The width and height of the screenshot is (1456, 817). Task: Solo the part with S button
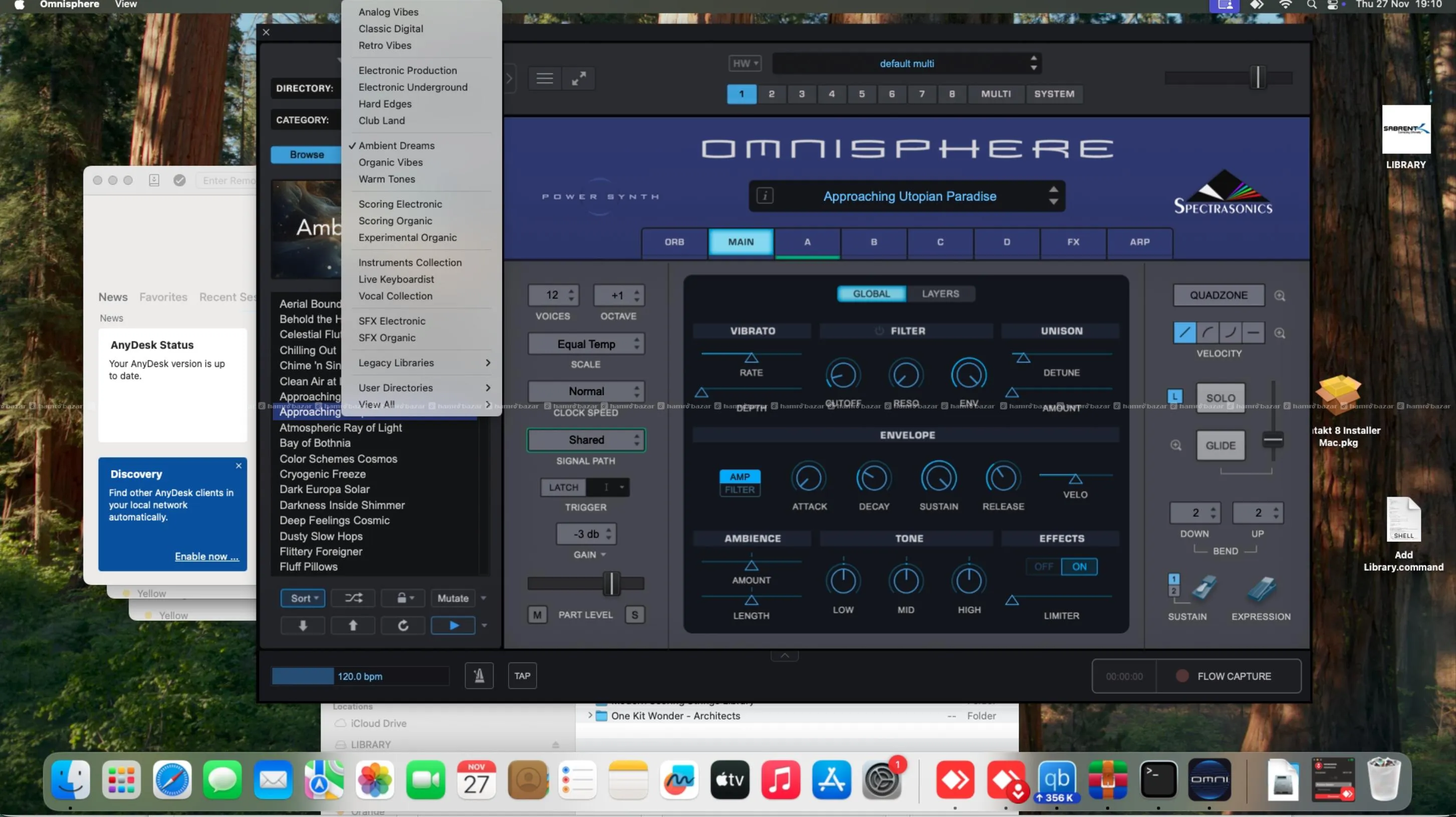(635, 615)
